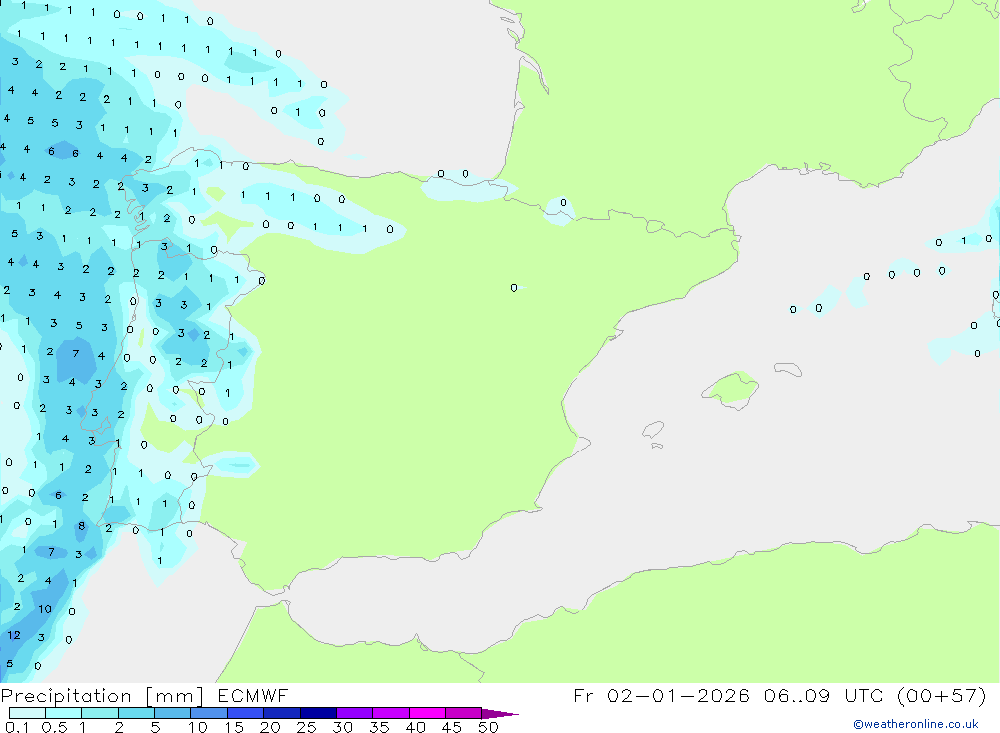Click the Menorca island outline on map

[x=788, y=369]
